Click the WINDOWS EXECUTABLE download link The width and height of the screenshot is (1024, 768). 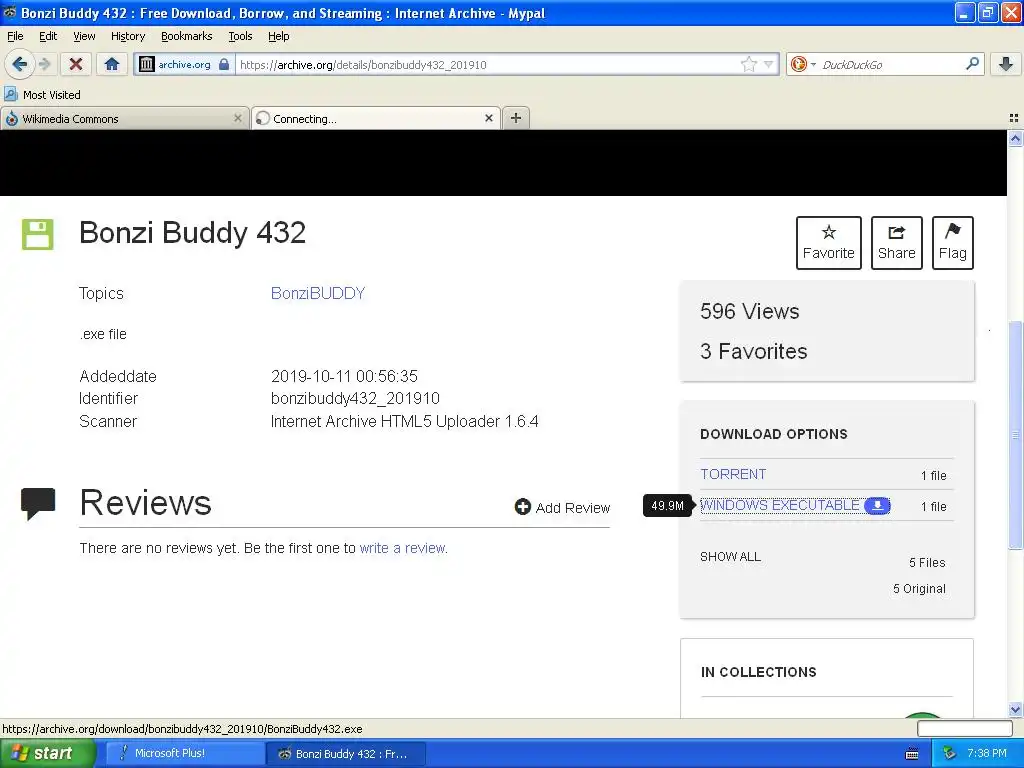tap(780, 505)
